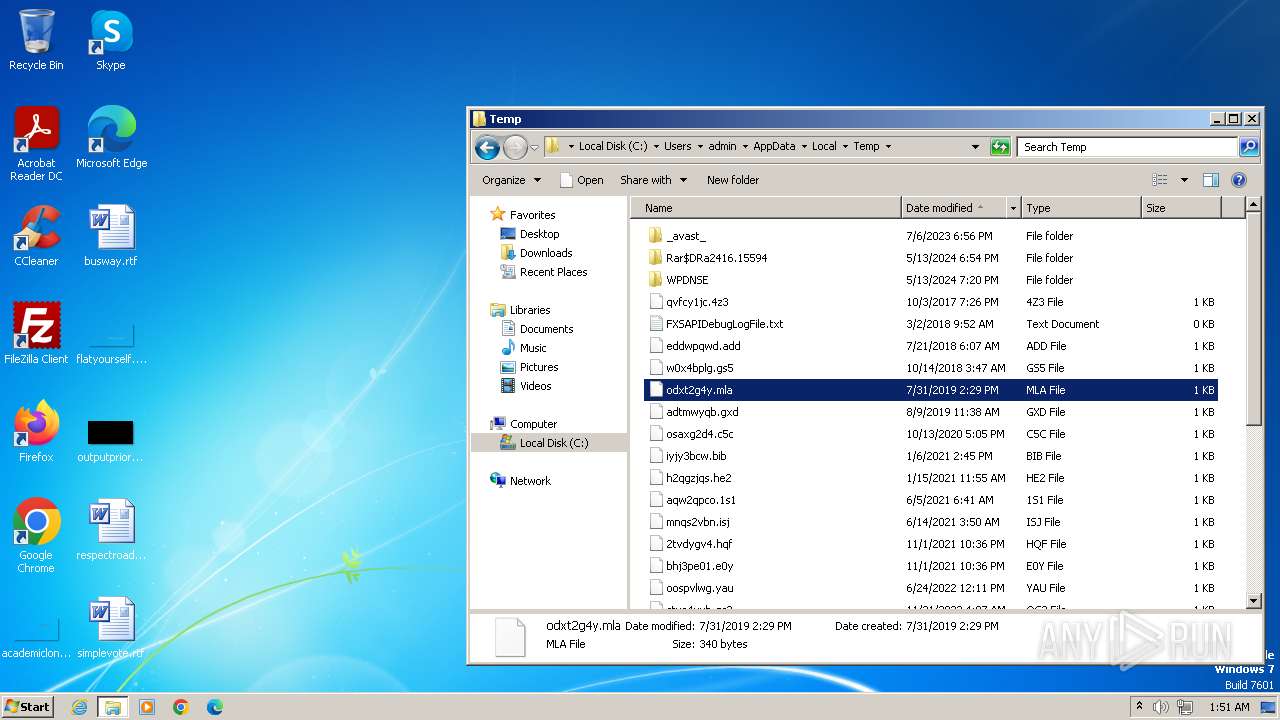Select the busway.rtf desktop file

click(x=110, y=235)
